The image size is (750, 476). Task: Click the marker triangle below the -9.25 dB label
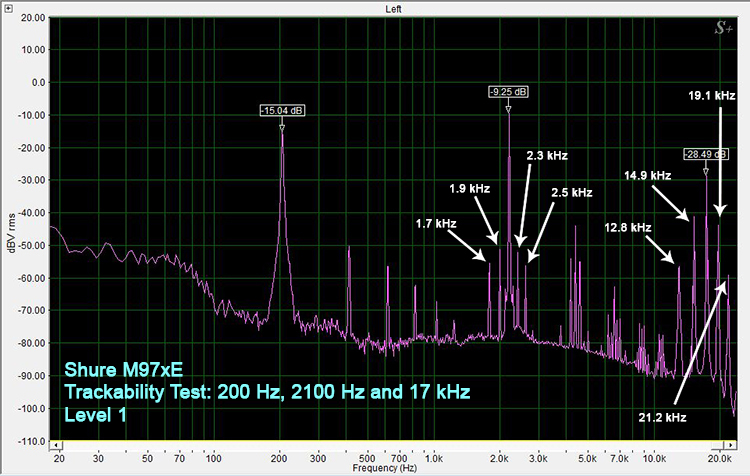(509, 106)
